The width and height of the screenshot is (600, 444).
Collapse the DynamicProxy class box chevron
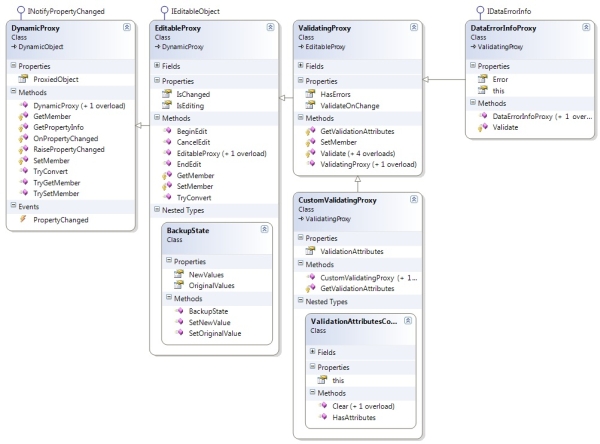[127, 27]
